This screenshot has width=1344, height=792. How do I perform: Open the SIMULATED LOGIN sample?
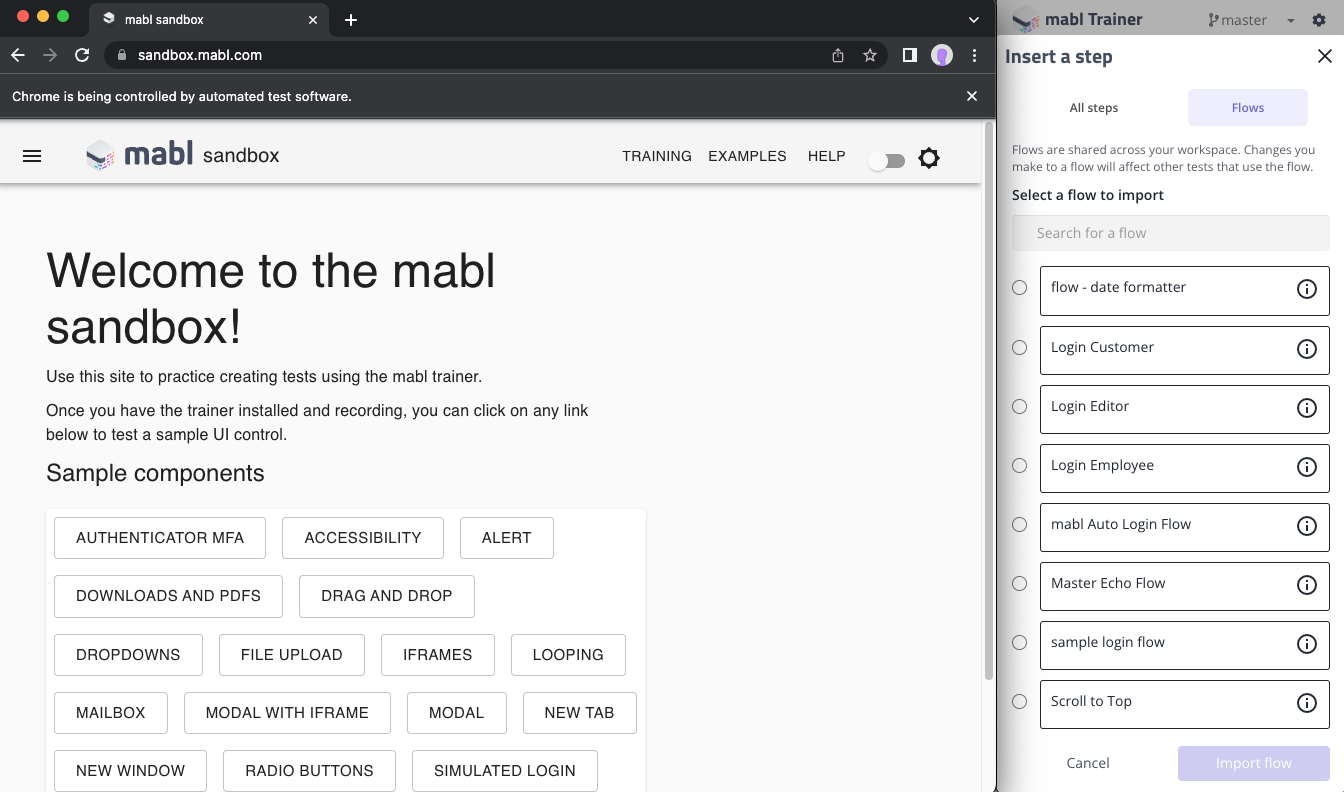pos(505,771)
